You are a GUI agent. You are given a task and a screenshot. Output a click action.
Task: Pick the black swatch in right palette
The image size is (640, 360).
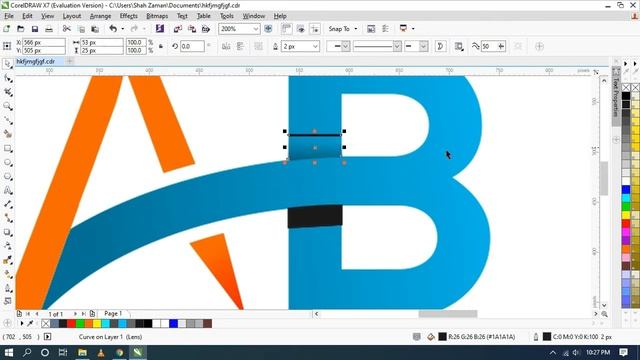pos(626,96)
